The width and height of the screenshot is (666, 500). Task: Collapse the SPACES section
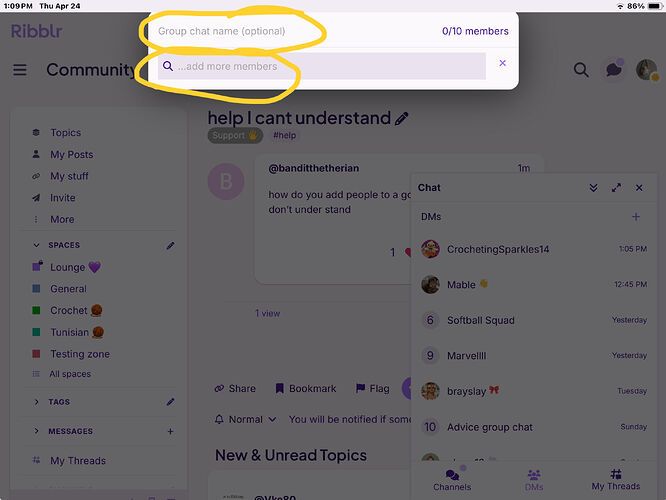(x=37, y=245)
